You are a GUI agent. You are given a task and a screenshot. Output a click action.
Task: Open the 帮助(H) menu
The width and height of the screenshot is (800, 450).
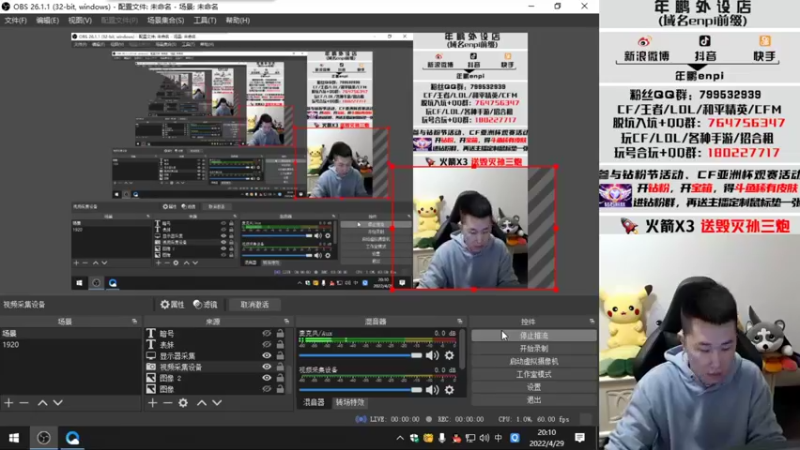point(238,20)
